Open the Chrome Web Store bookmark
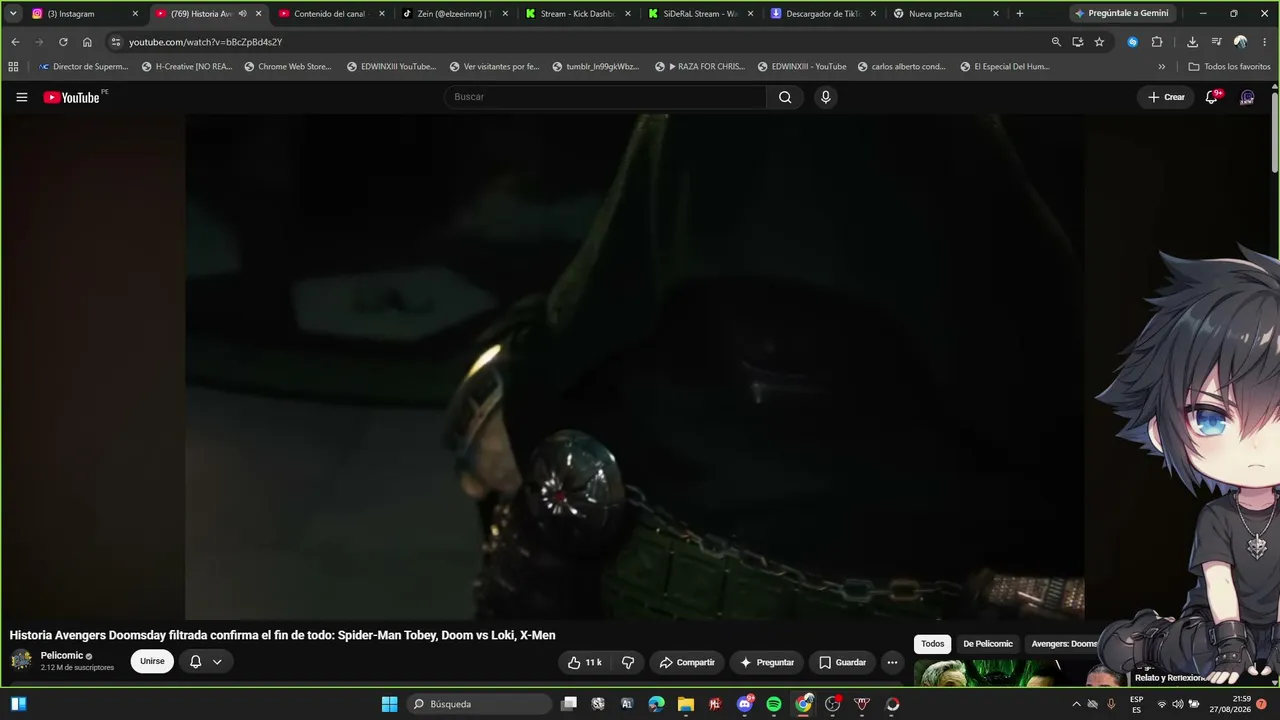This screenshot has width=1280, height=720. tap(288, 67)
